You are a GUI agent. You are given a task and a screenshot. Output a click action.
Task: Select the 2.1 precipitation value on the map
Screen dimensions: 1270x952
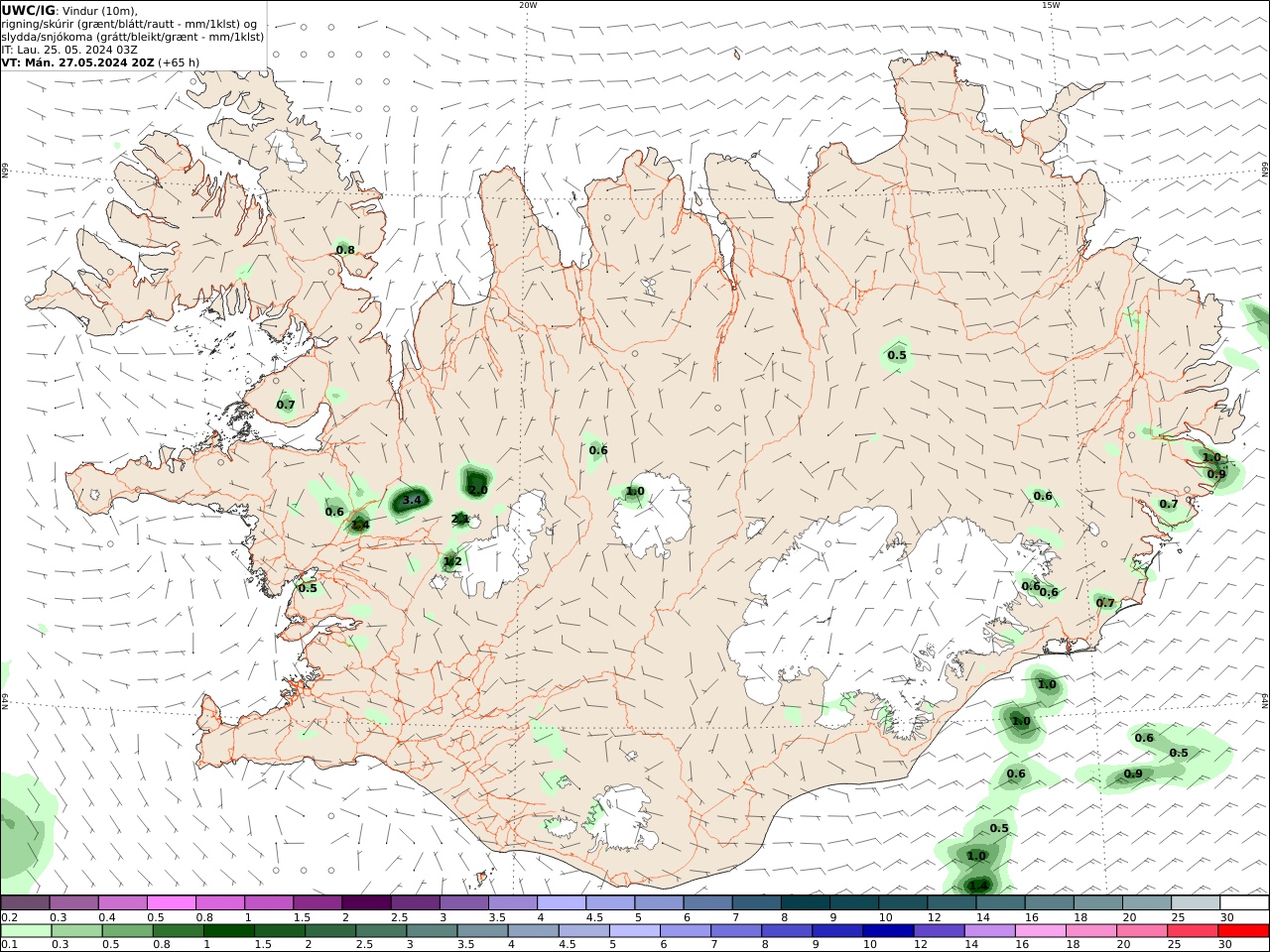(x=460, y=519)
